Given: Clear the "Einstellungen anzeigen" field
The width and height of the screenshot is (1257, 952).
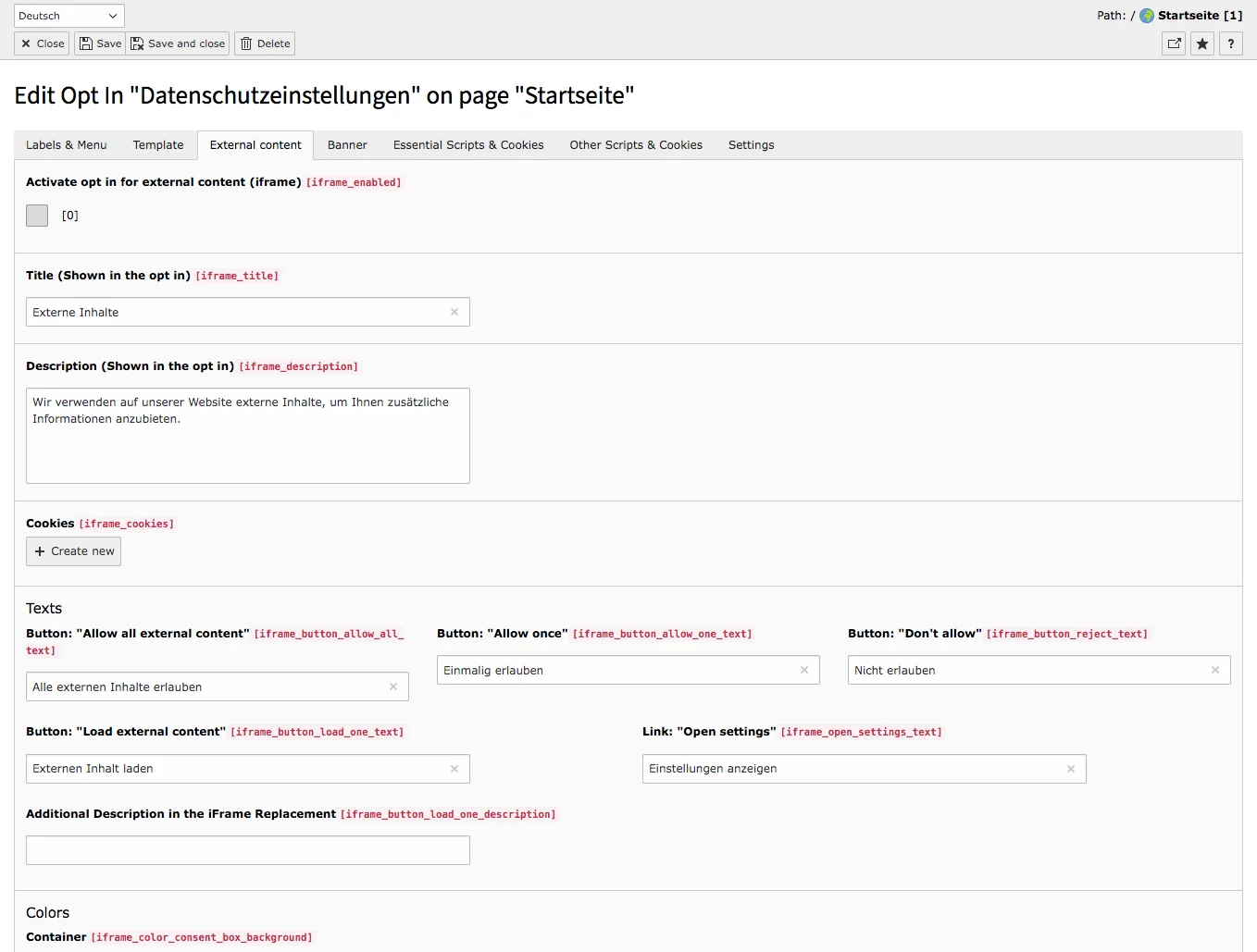Looking at the screenshot, I should pyautogui.click(x=1070, y=769).
